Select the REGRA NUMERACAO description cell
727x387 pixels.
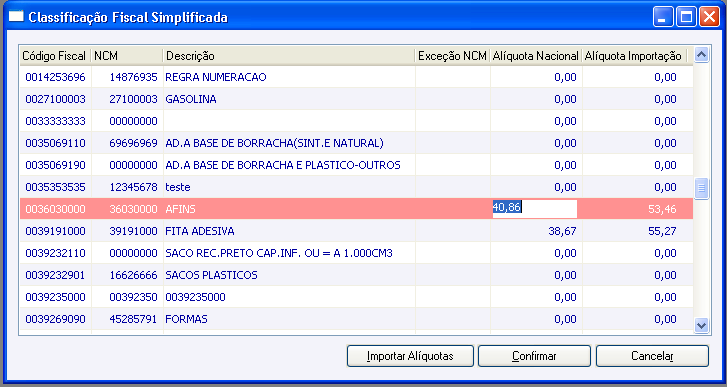[x=289, y=77]
